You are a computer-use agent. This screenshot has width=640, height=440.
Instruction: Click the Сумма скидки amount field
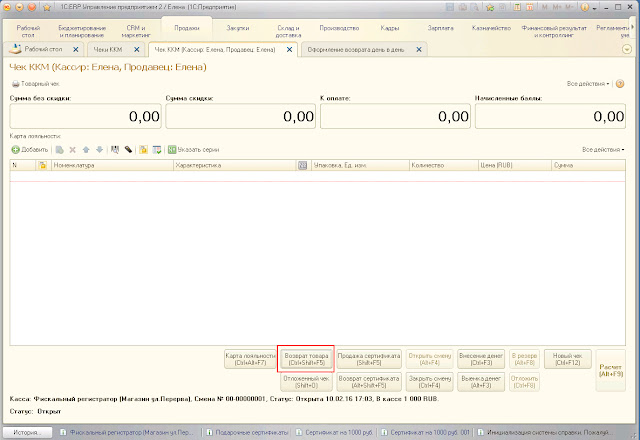pyautogui.click(x=240, y=116)
